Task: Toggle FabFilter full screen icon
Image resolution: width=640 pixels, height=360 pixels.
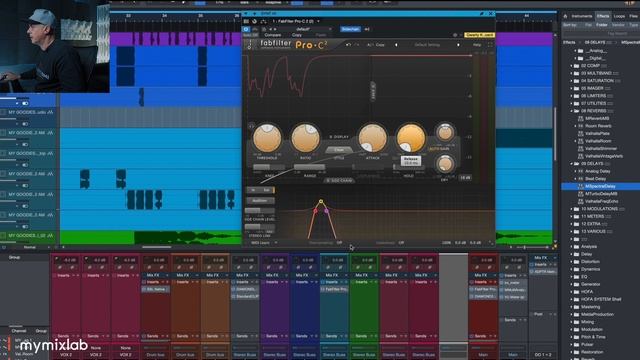Action: [x=490, y=45]
